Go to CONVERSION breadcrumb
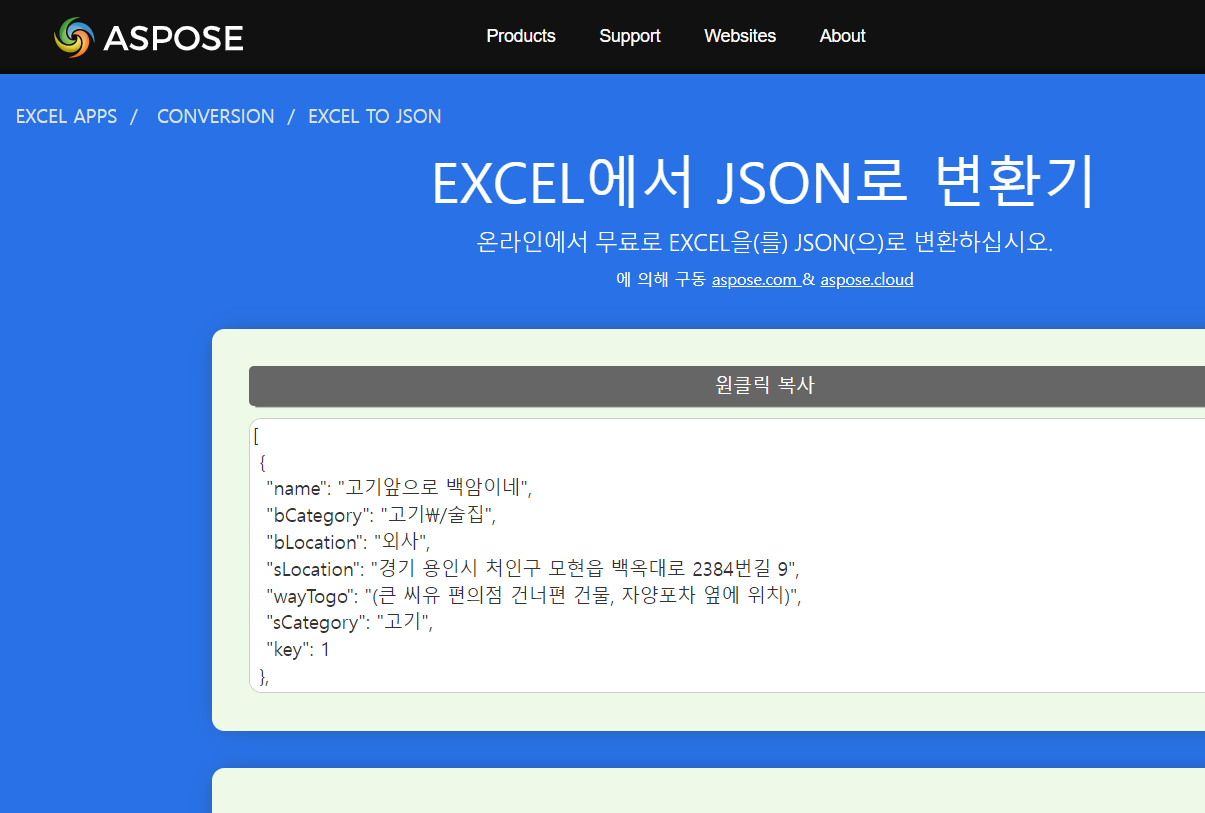The height and width of the screenshot is (813, 1205). 216,116
